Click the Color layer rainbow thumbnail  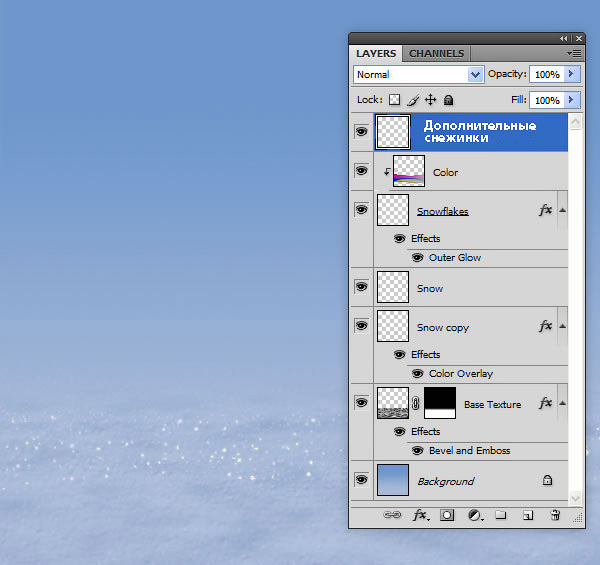(409, 171)
